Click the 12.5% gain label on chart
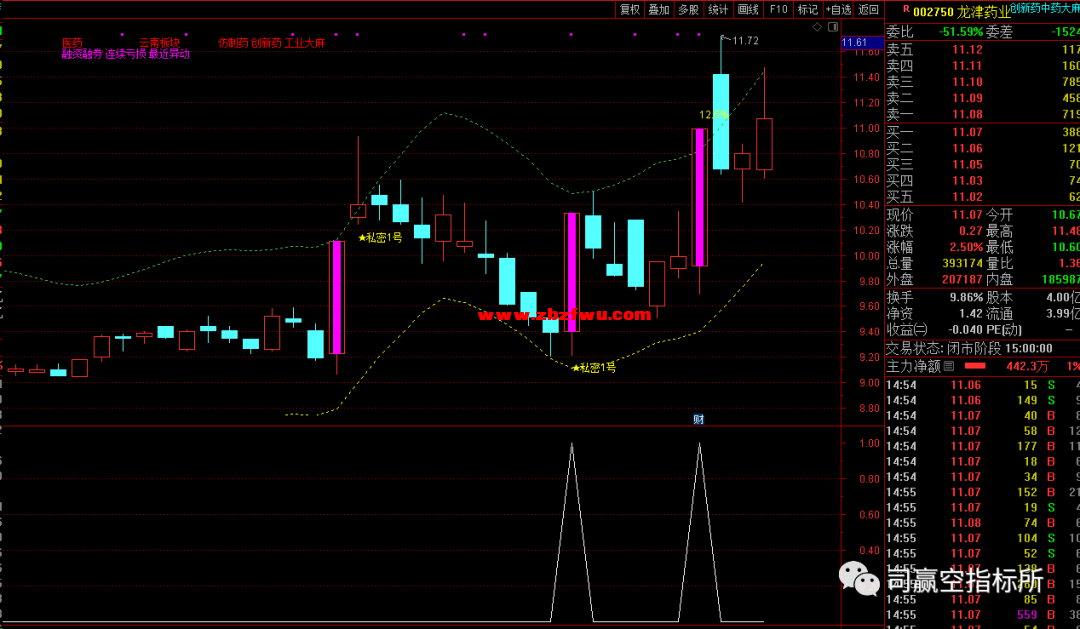 click(714, 115)
